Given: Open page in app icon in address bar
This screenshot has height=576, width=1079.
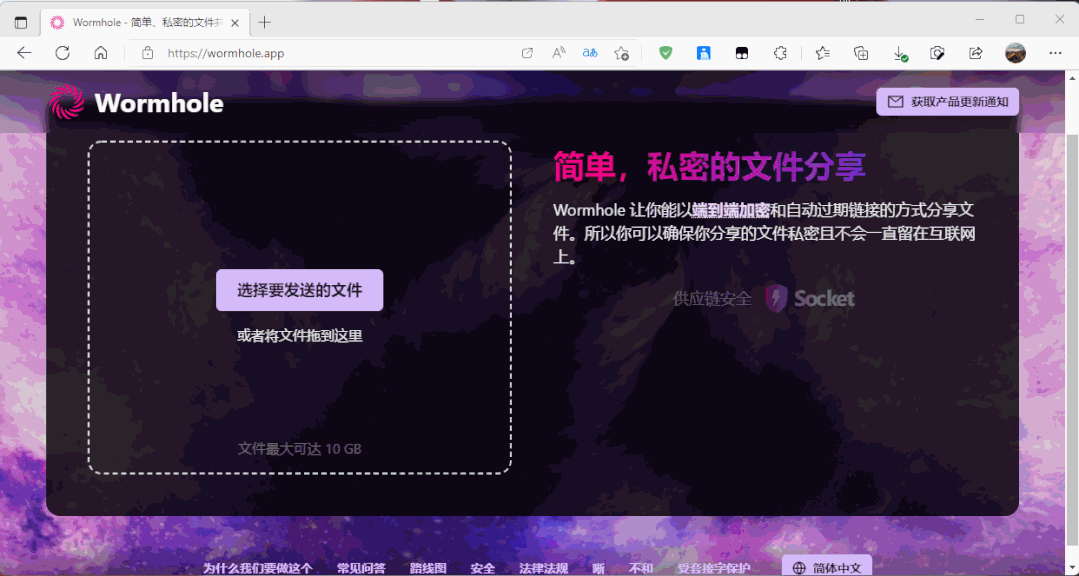Looking at the screenshot, I should pos(527,53).
